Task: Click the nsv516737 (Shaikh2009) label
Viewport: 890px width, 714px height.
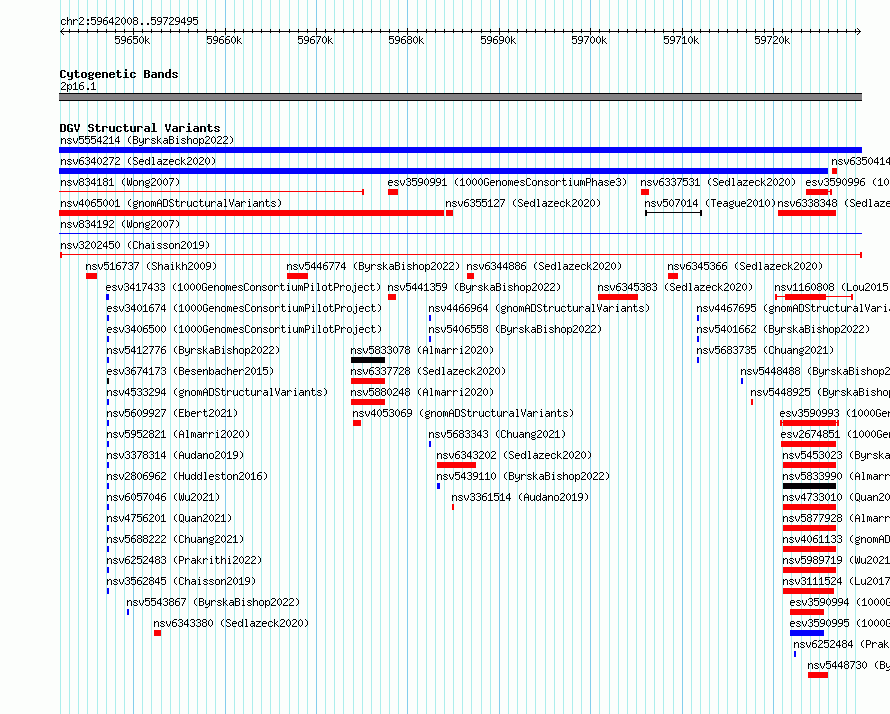Action: (x=151, y=266)
